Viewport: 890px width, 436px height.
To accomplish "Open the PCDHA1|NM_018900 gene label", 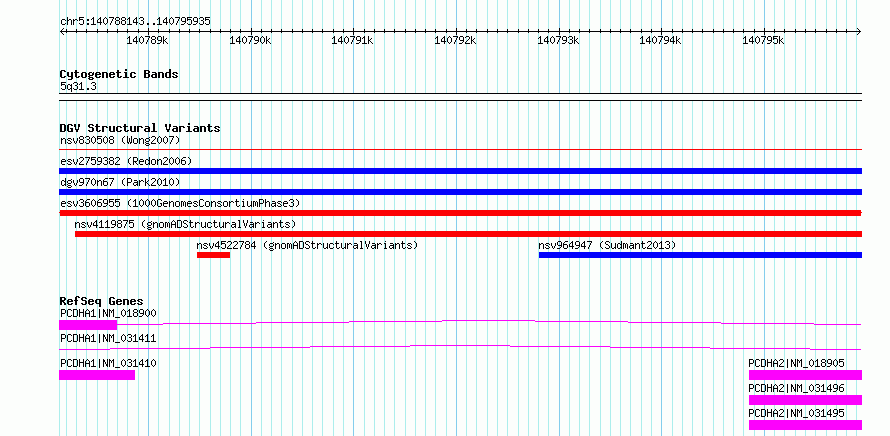I will 108,313.
